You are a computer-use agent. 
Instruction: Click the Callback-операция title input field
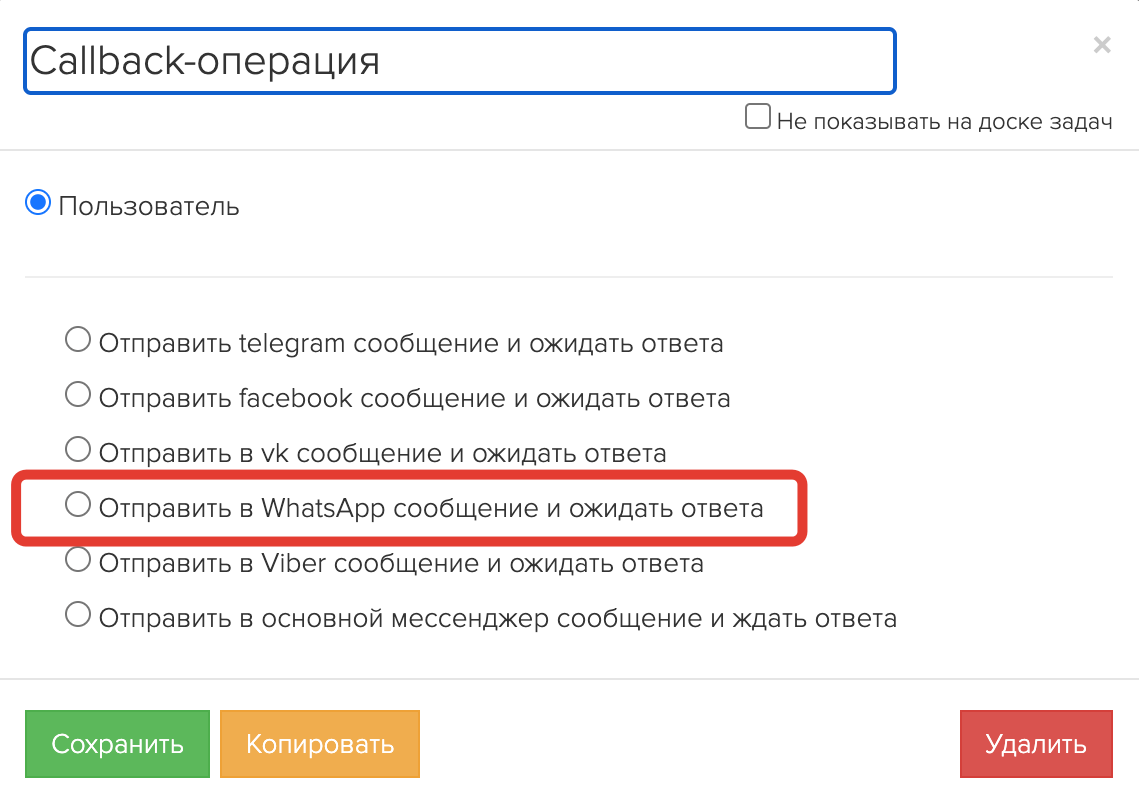click(459, 61)
